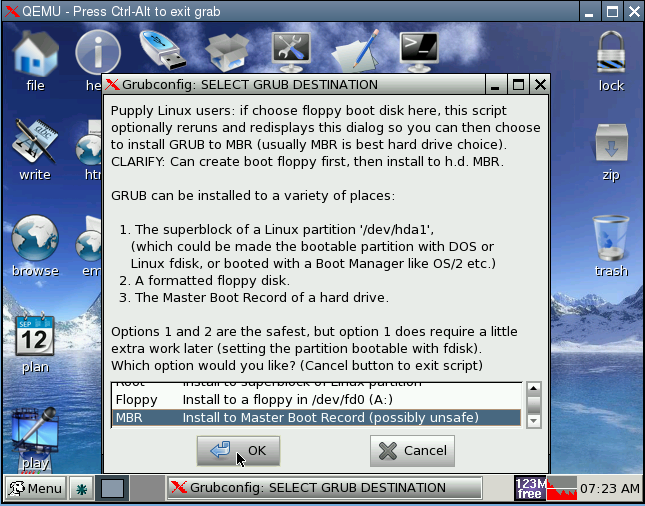Image resolution: width=645 pixels, height=506 pixels.
Task: Select the Floppy install option
Action: [x=316, y=399]
